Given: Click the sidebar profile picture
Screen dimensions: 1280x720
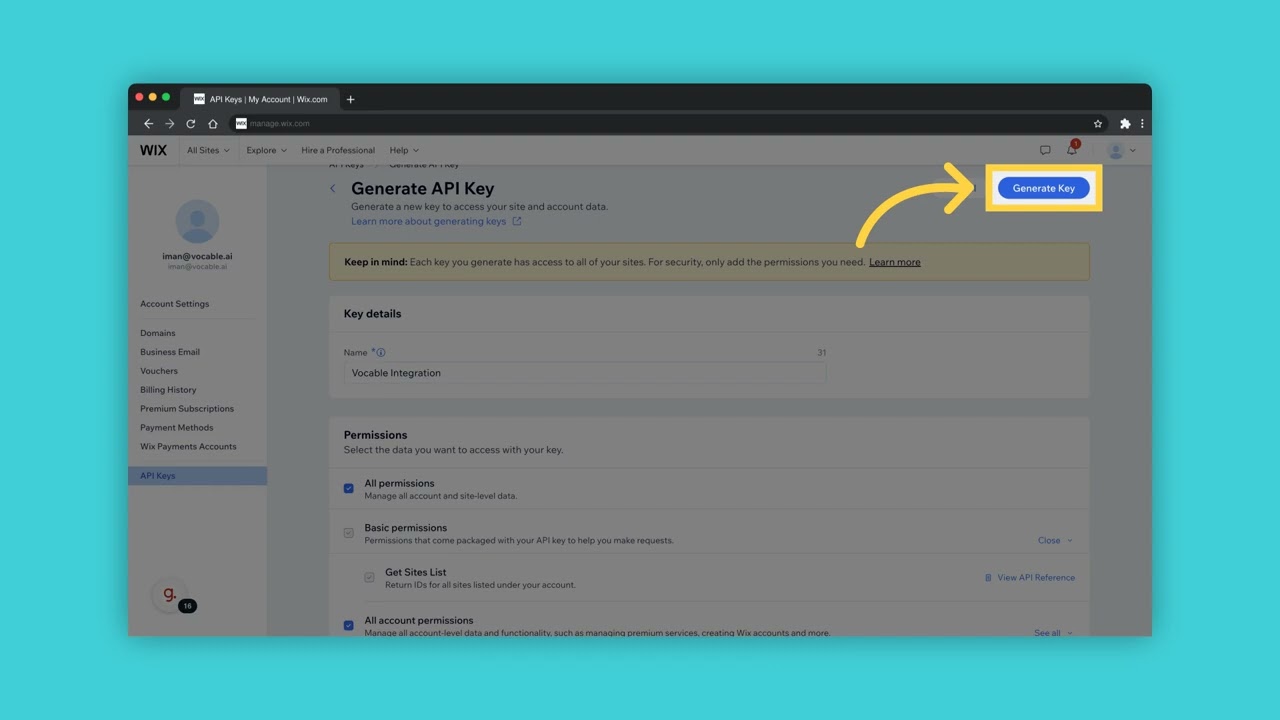Looking at the screenshot, I should [197, 221].
